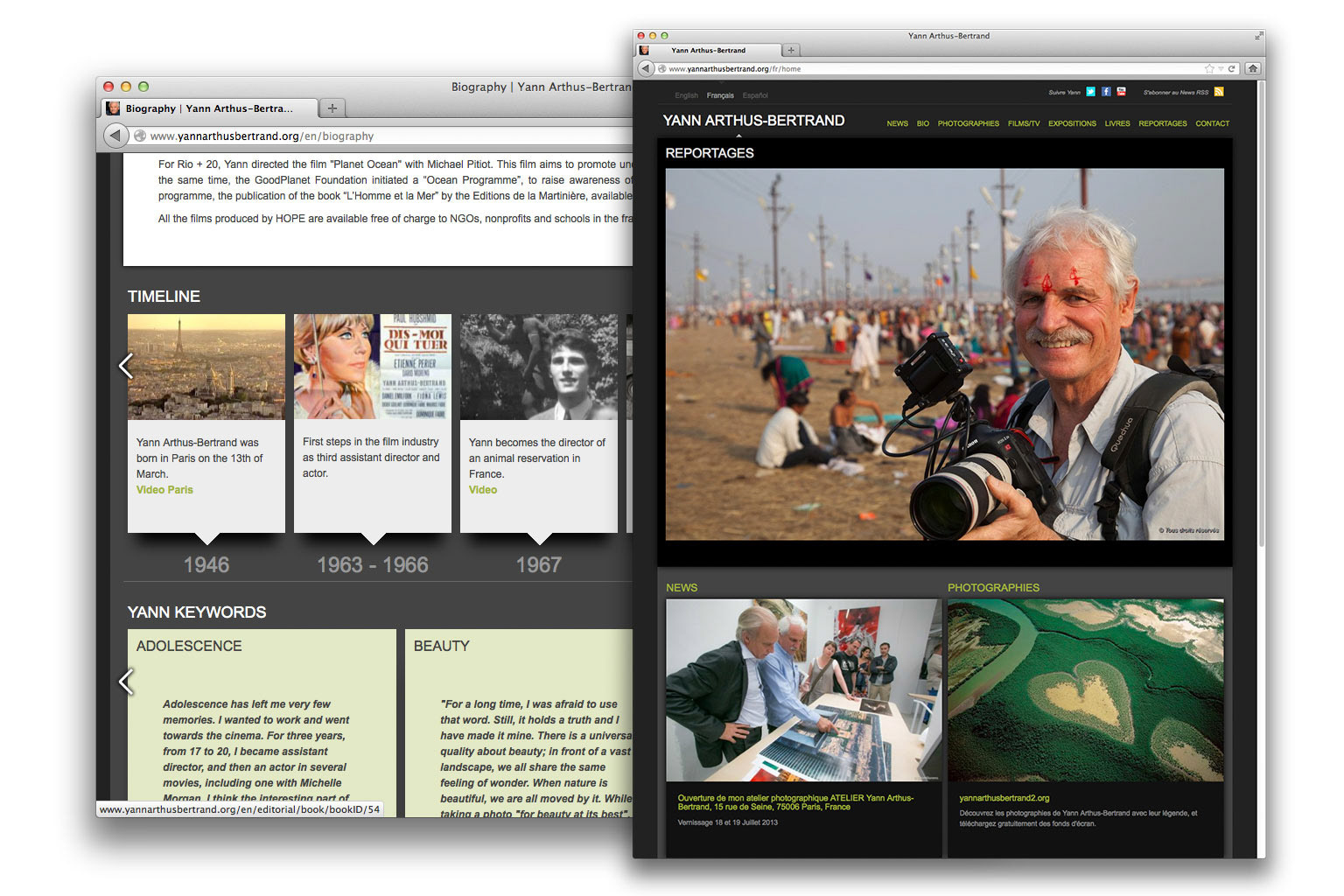Open BIO in site navigation
This screenshot has height=896, width=1344.
point(922,123)
